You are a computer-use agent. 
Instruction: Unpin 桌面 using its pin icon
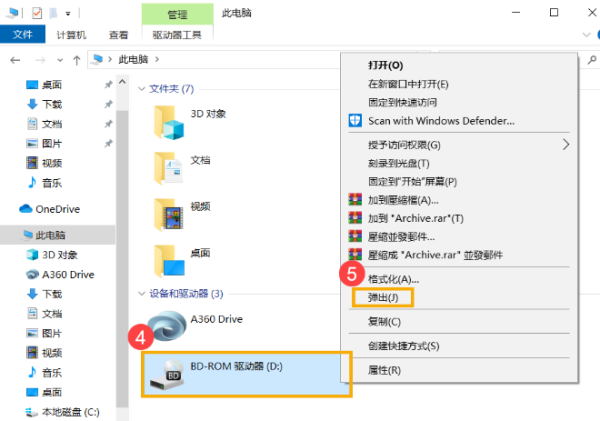[109, 84]
